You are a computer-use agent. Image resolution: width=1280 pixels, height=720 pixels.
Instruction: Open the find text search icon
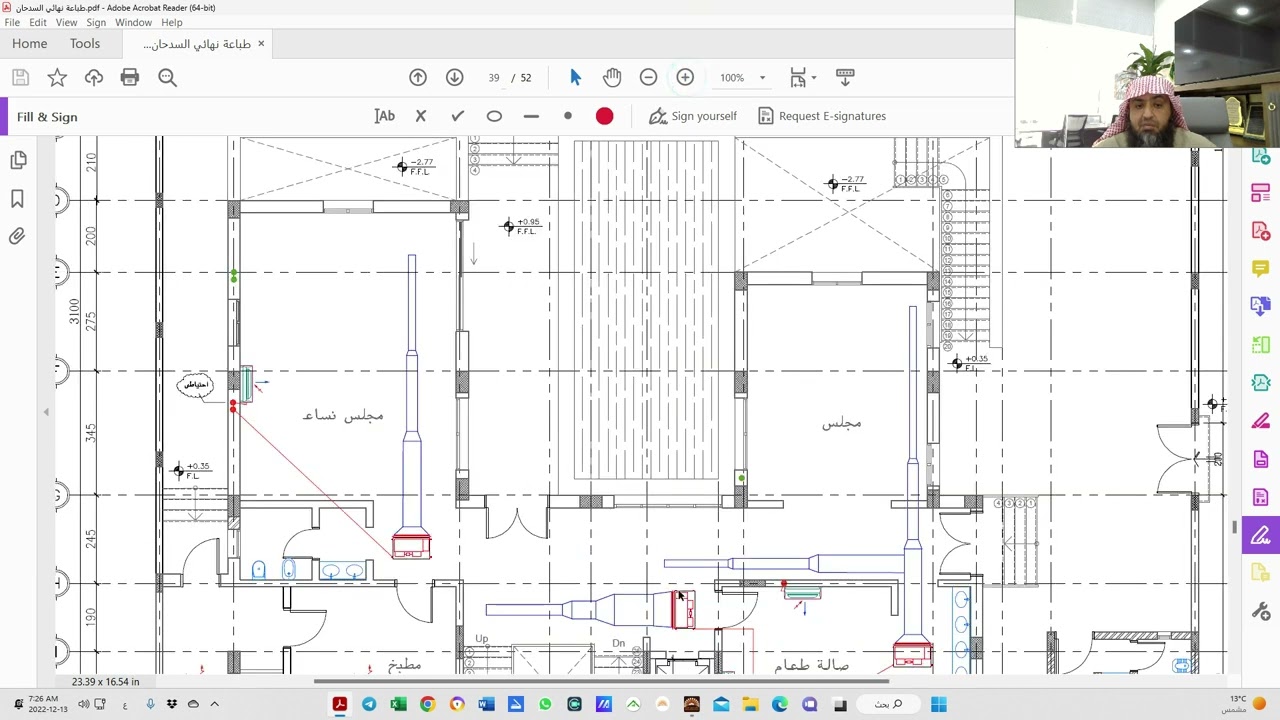(167, 77)
